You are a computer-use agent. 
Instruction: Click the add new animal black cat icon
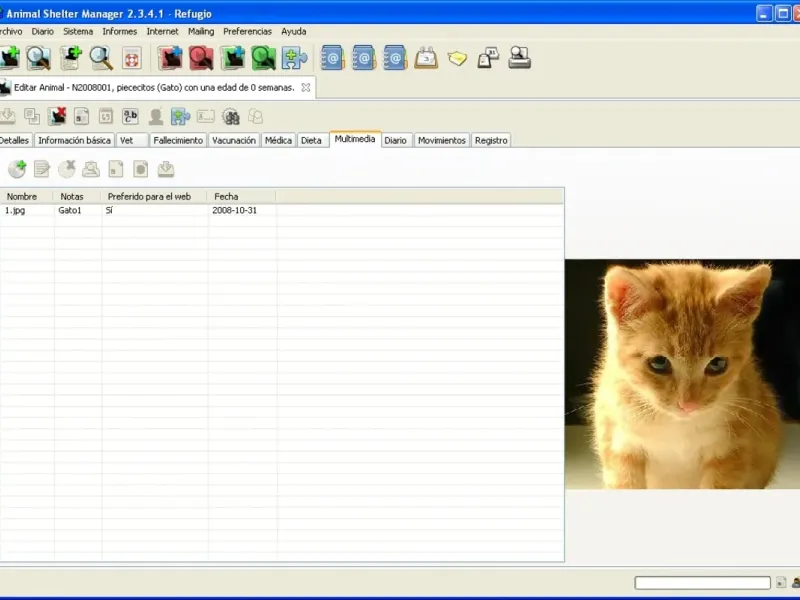(x=9, y=58)
